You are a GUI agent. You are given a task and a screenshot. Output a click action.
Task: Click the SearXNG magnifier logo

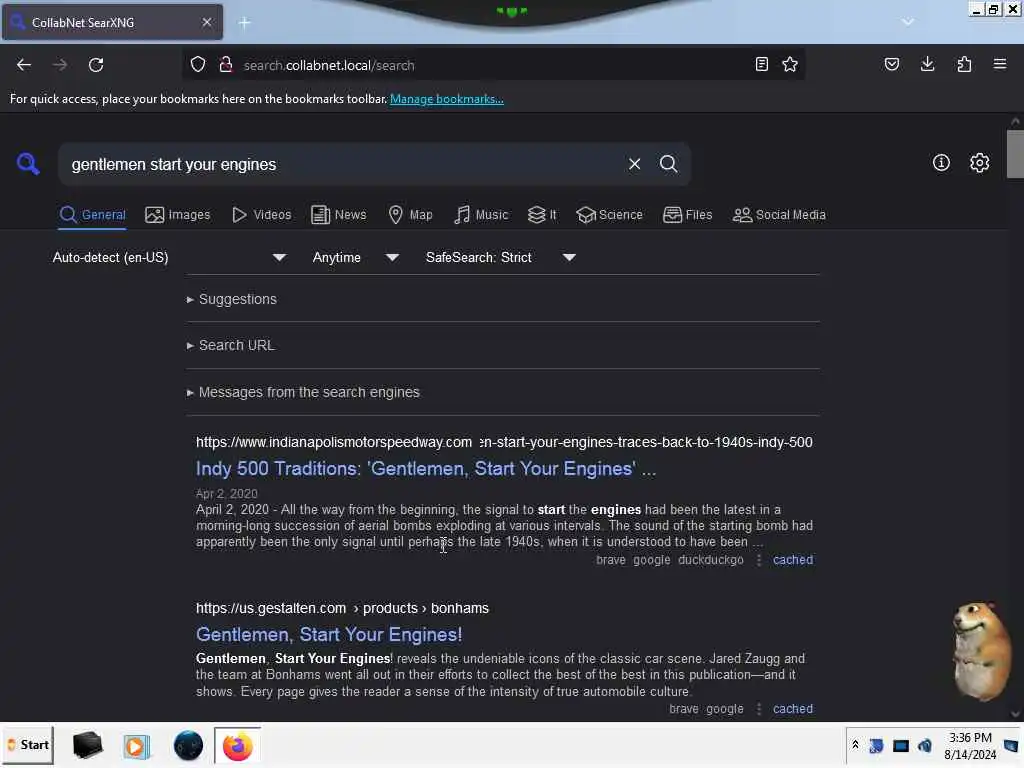click(x=28, y=163)
